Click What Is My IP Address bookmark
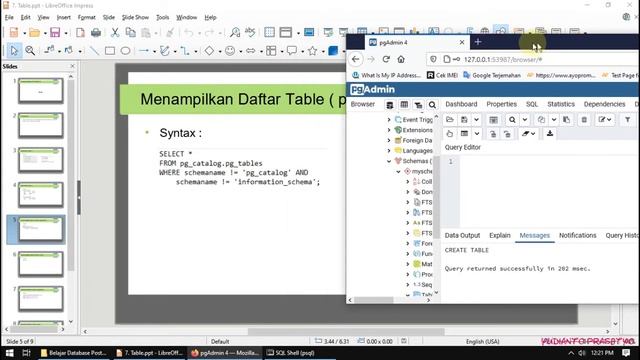Image resolution: width=640 pixels, height=360 pixels. click(386, 75)
